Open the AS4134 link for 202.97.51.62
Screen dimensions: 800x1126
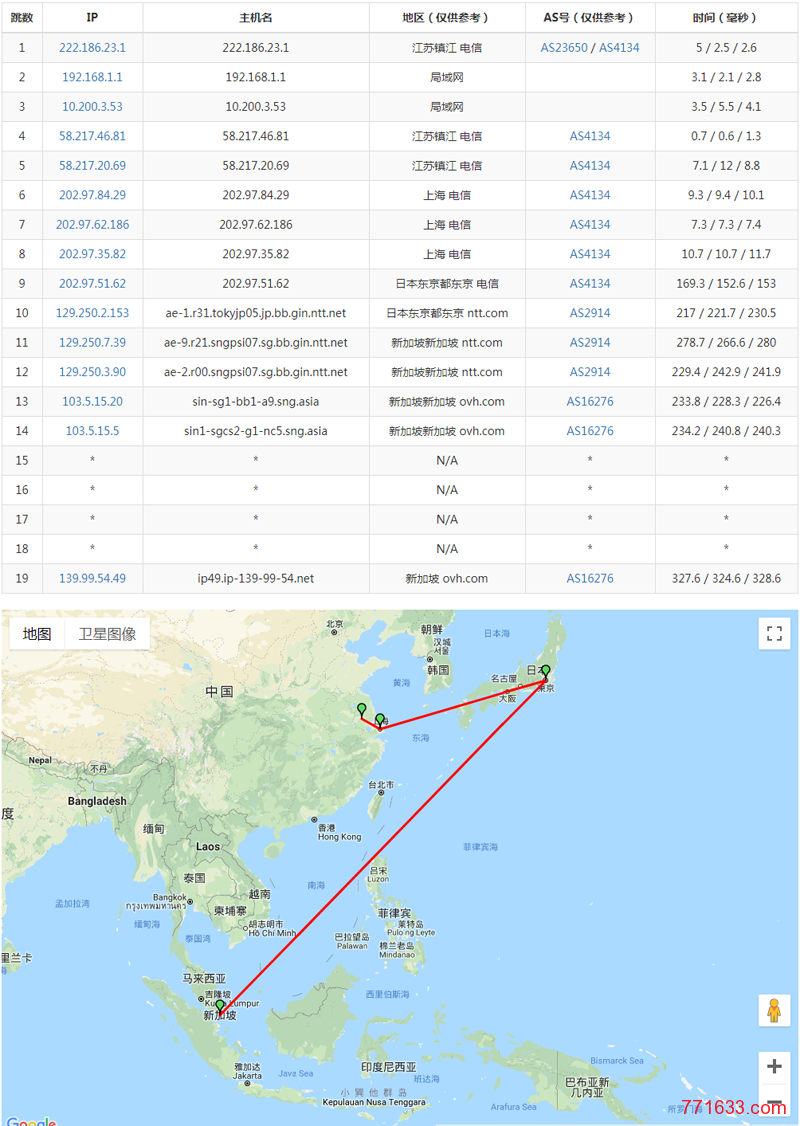(x=590, y=284)
